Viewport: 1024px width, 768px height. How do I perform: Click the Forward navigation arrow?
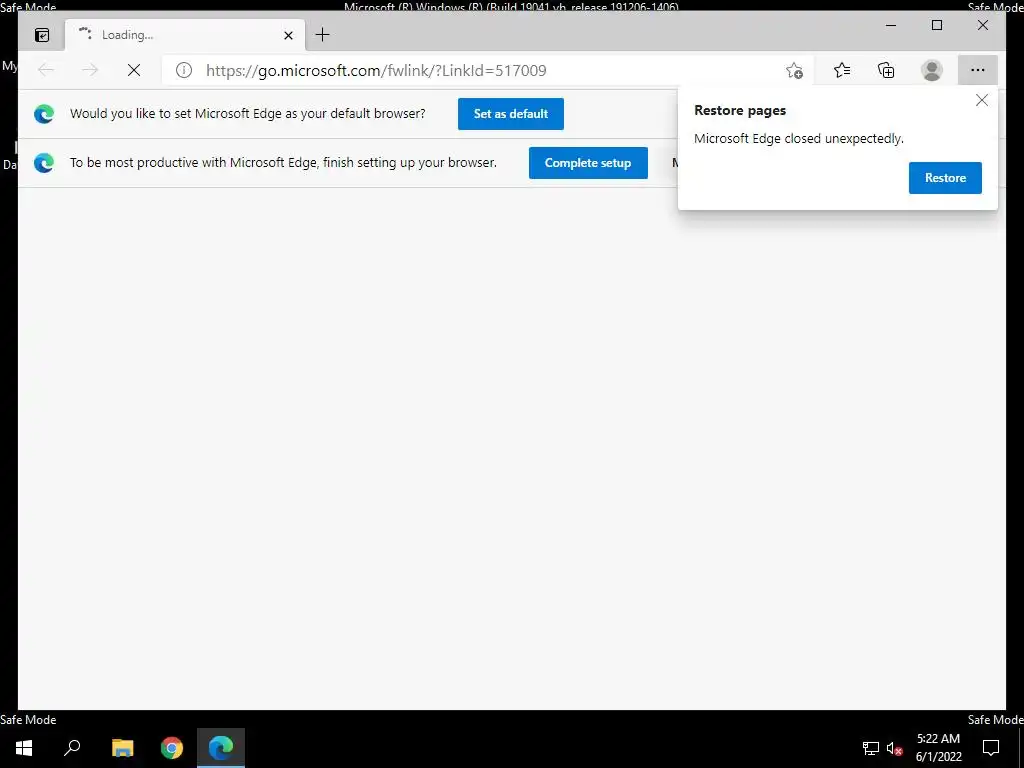pos(89,70)
